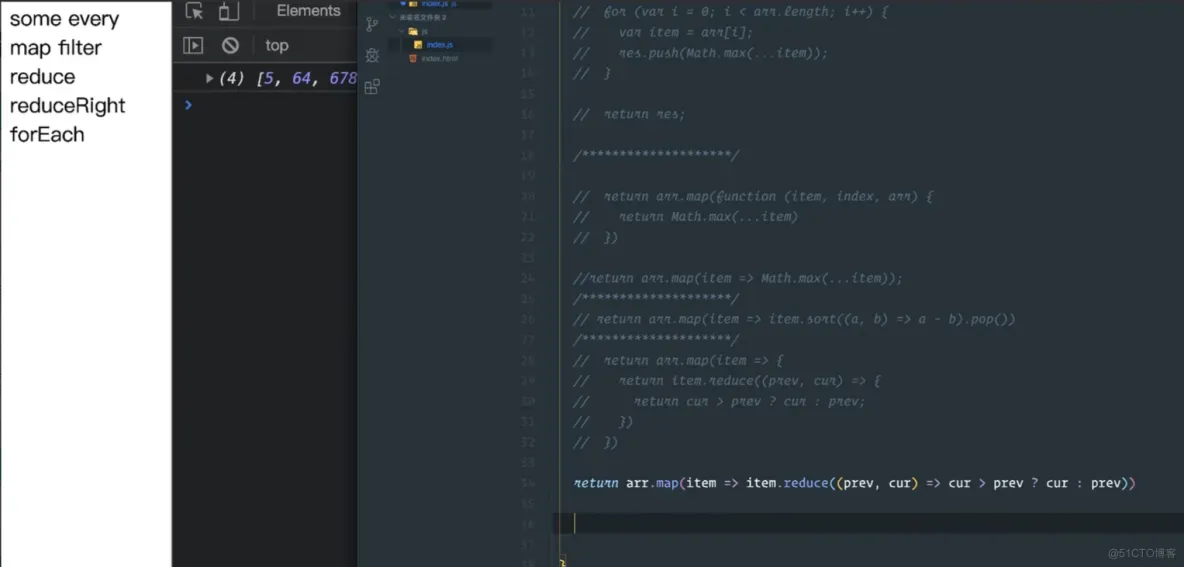The height and width of the screenshot is (567, 1184).
Task: Open the Source Control icon in editor sidebar
Action: click(x=372, y=24)
